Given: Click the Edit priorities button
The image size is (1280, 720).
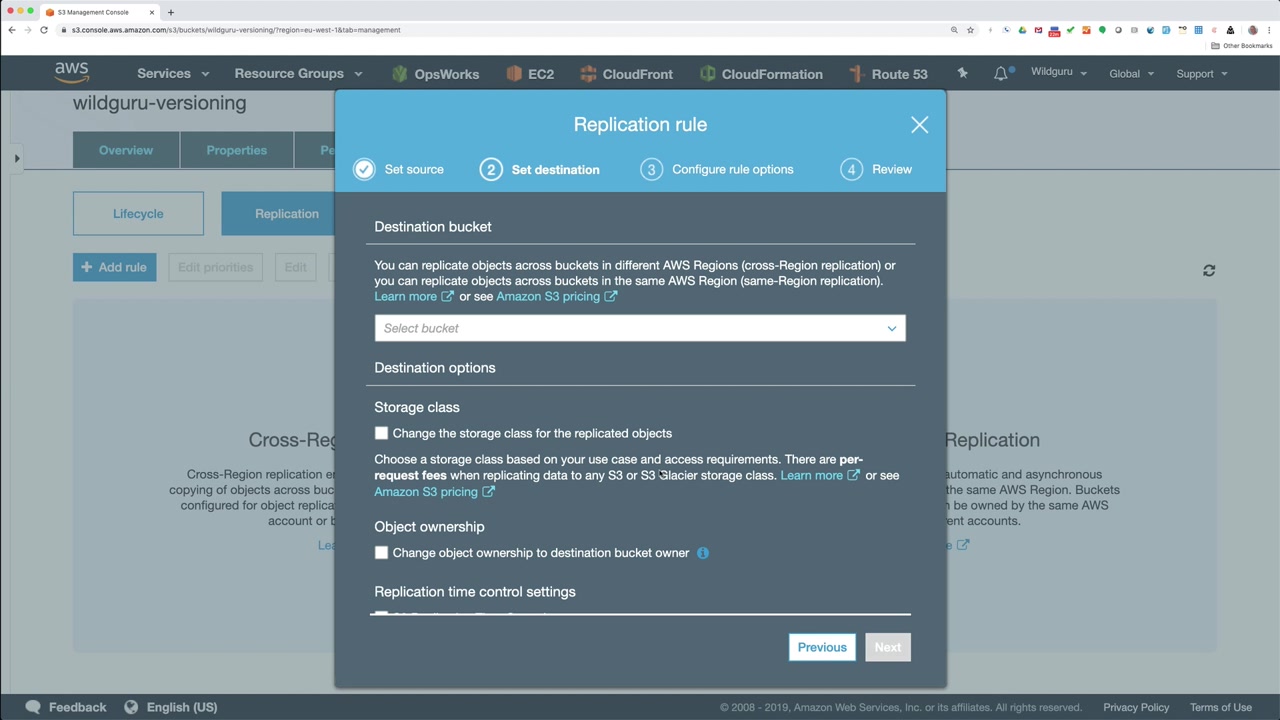Looking at the screenshot, I should tap(215, 267).
